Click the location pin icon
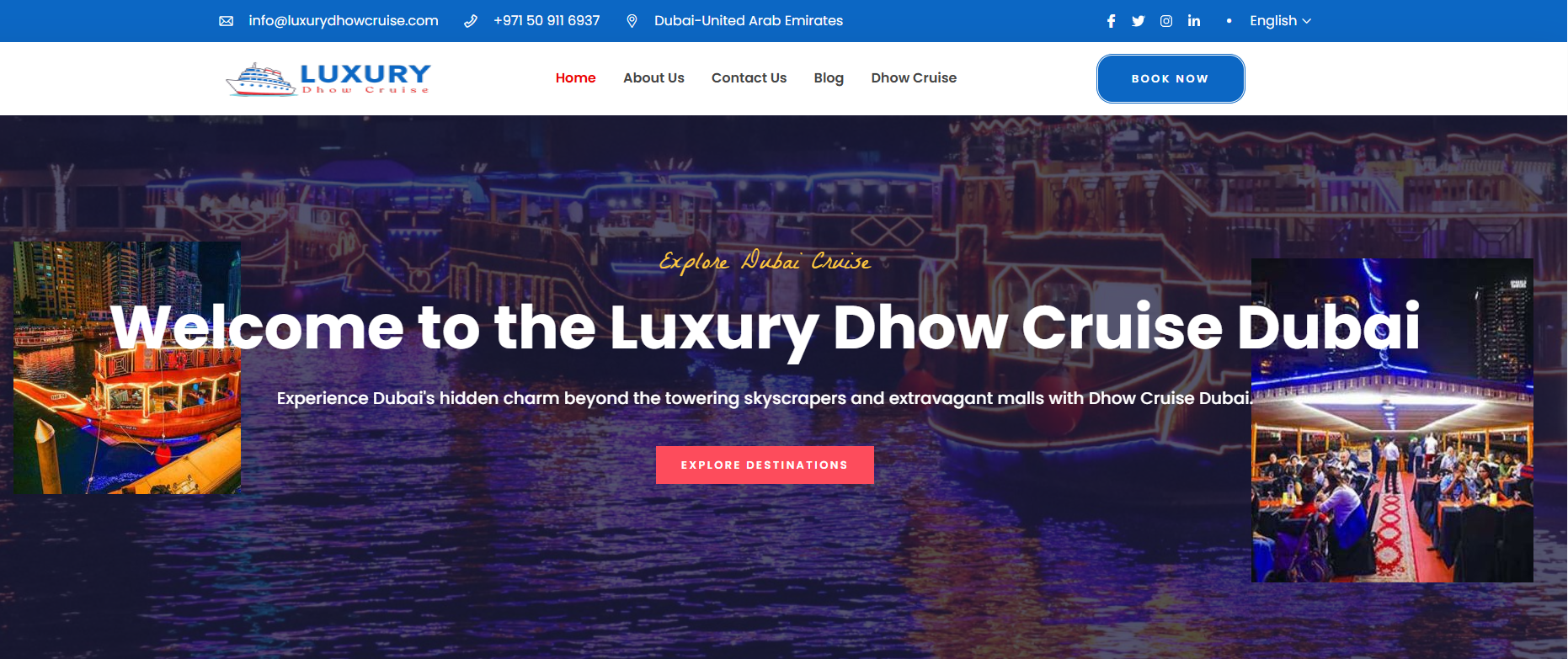The image size is (1568, 659). pyautogui.click(x=632, y=21)
